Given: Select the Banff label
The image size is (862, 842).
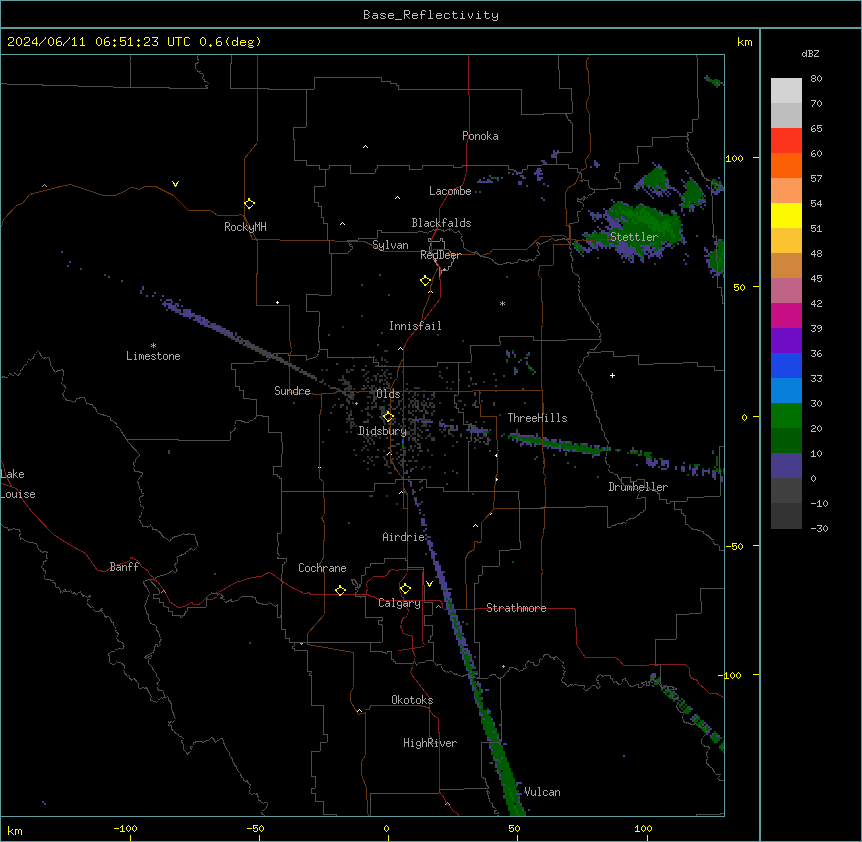Looking at the screenshot, I should click(x=124, y=567).
